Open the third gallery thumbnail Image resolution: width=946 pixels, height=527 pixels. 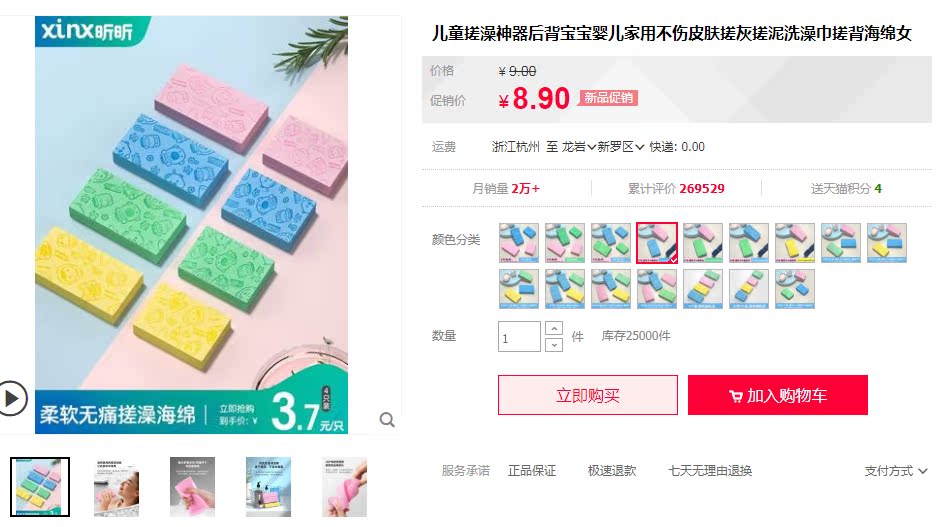coord(192,487)
